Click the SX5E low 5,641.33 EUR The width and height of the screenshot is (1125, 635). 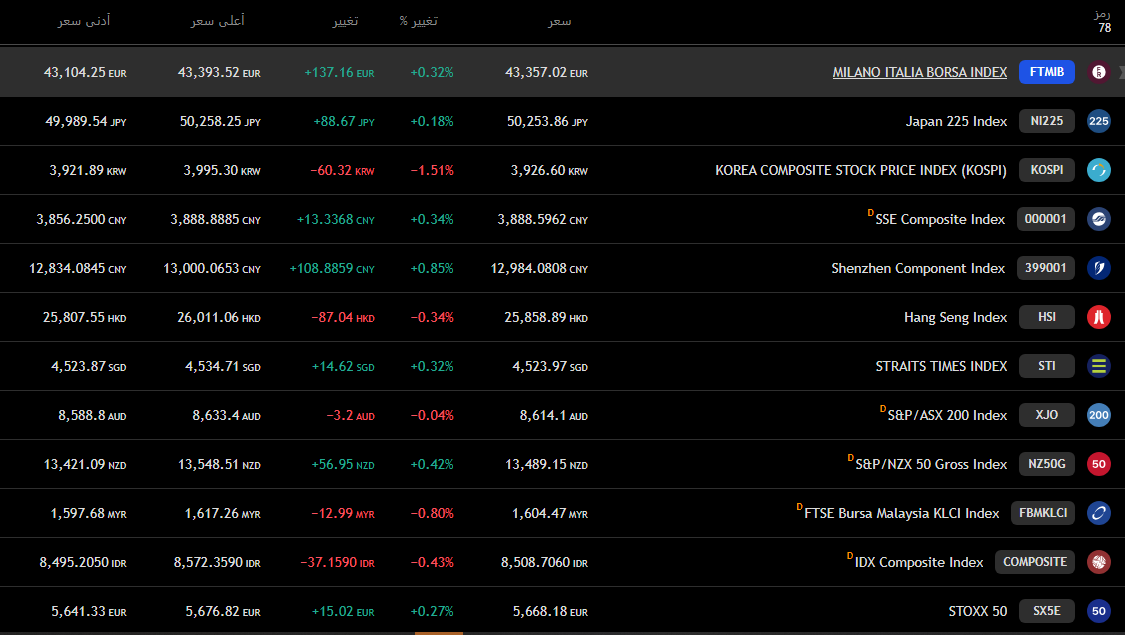point(89,611)
